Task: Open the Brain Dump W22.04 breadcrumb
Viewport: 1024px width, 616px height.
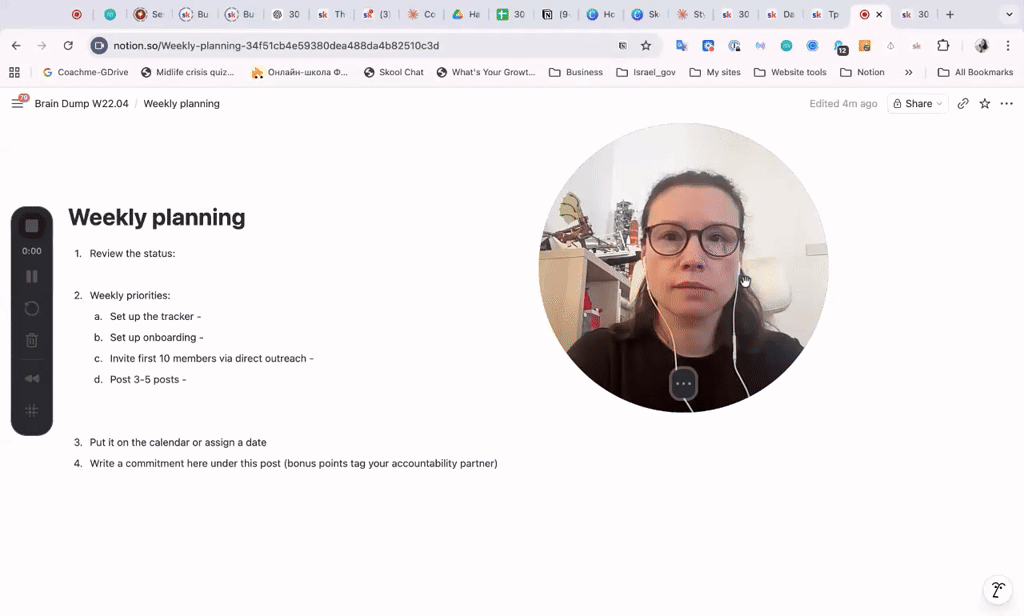Action: pos(82,103)
